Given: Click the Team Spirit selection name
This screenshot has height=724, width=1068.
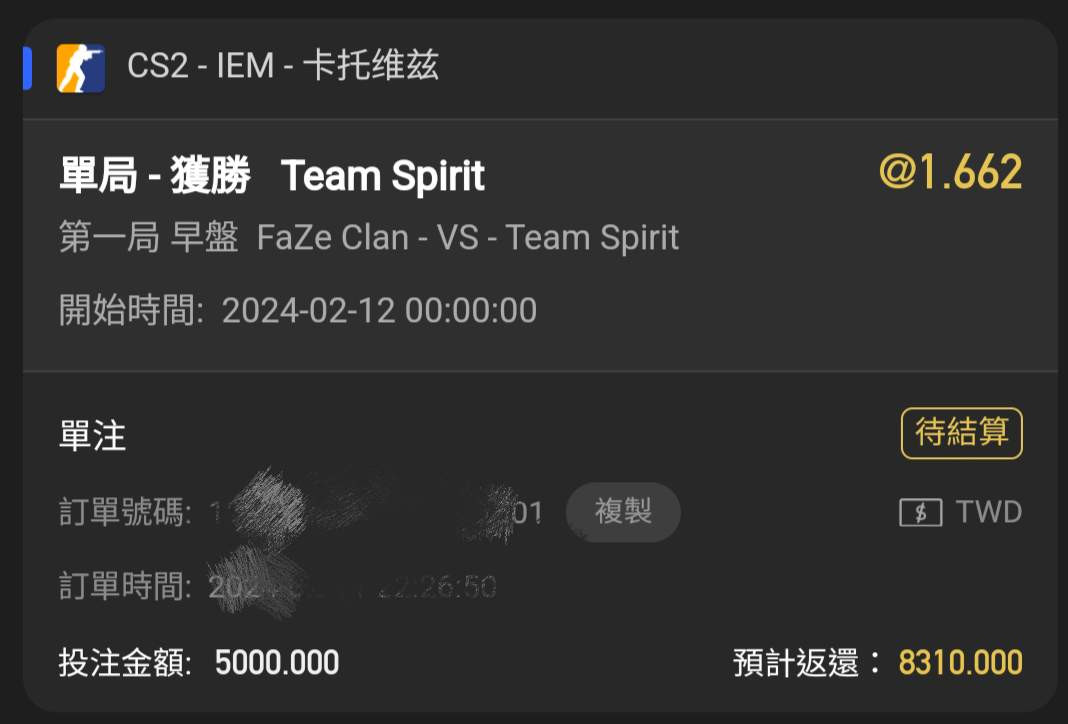Looking at the screenshot, I should [x=382, y=176].
